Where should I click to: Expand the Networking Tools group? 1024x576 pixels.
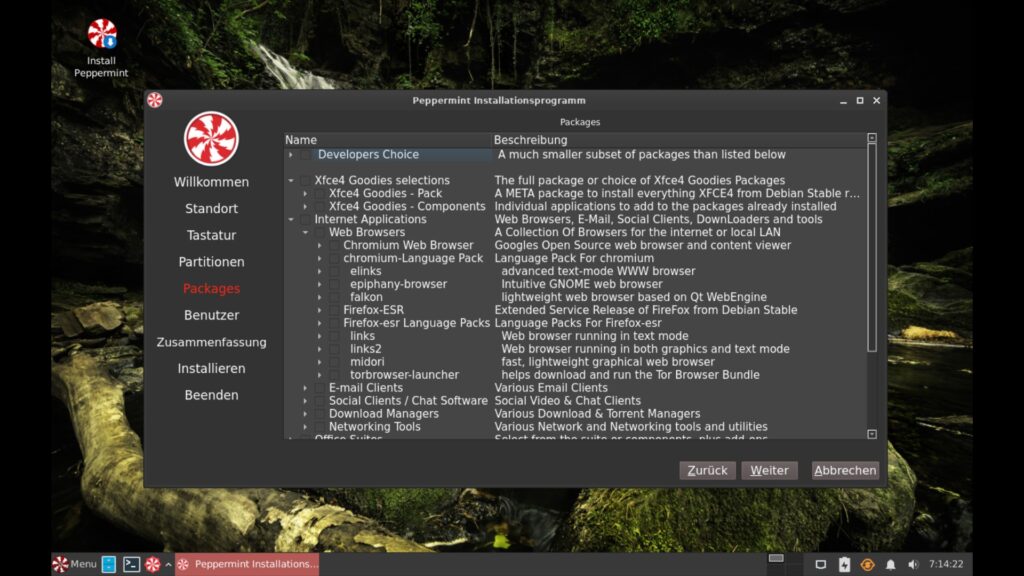[x=305, y=427]
